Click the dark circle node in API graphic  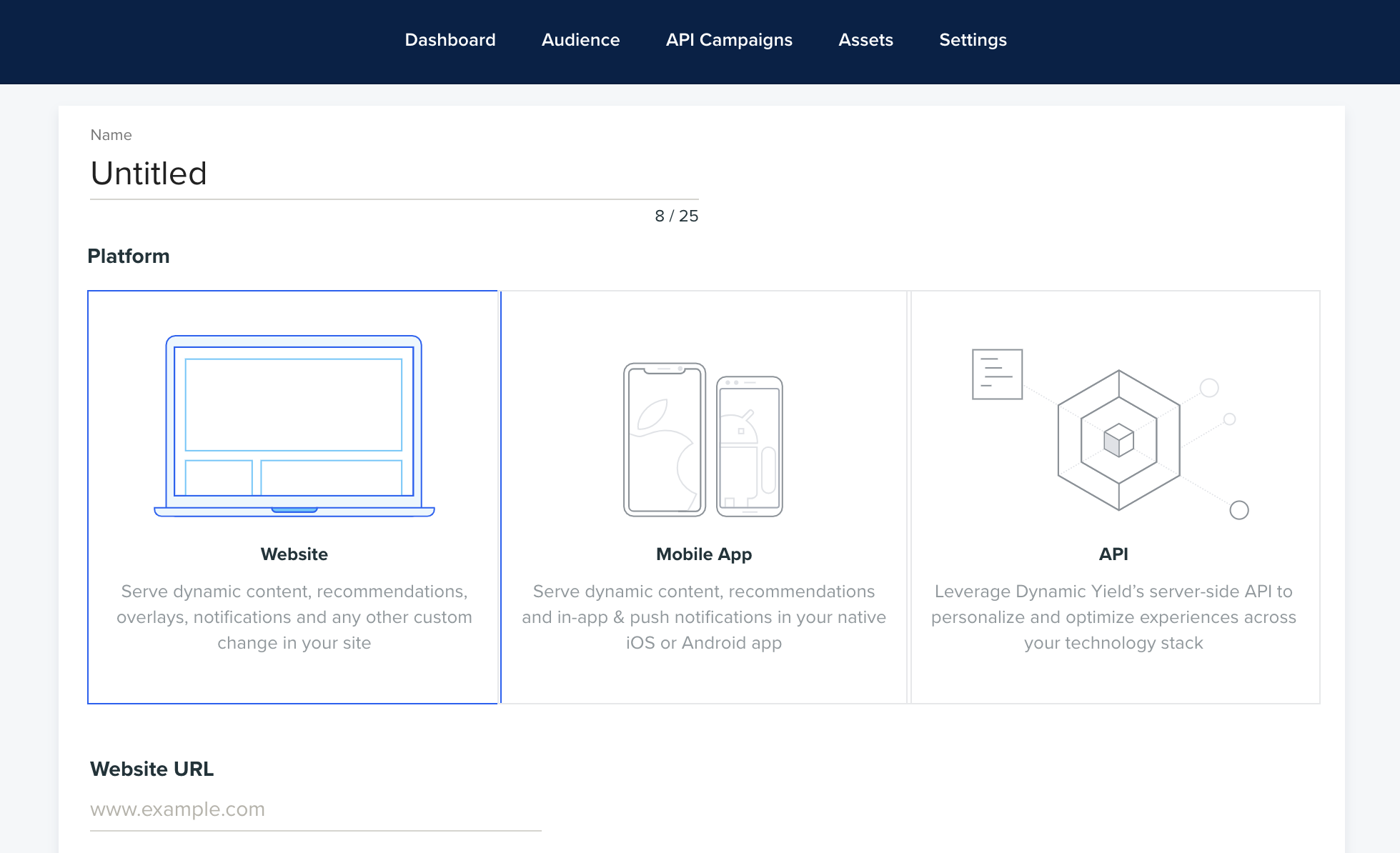[x=1238, y=510]
